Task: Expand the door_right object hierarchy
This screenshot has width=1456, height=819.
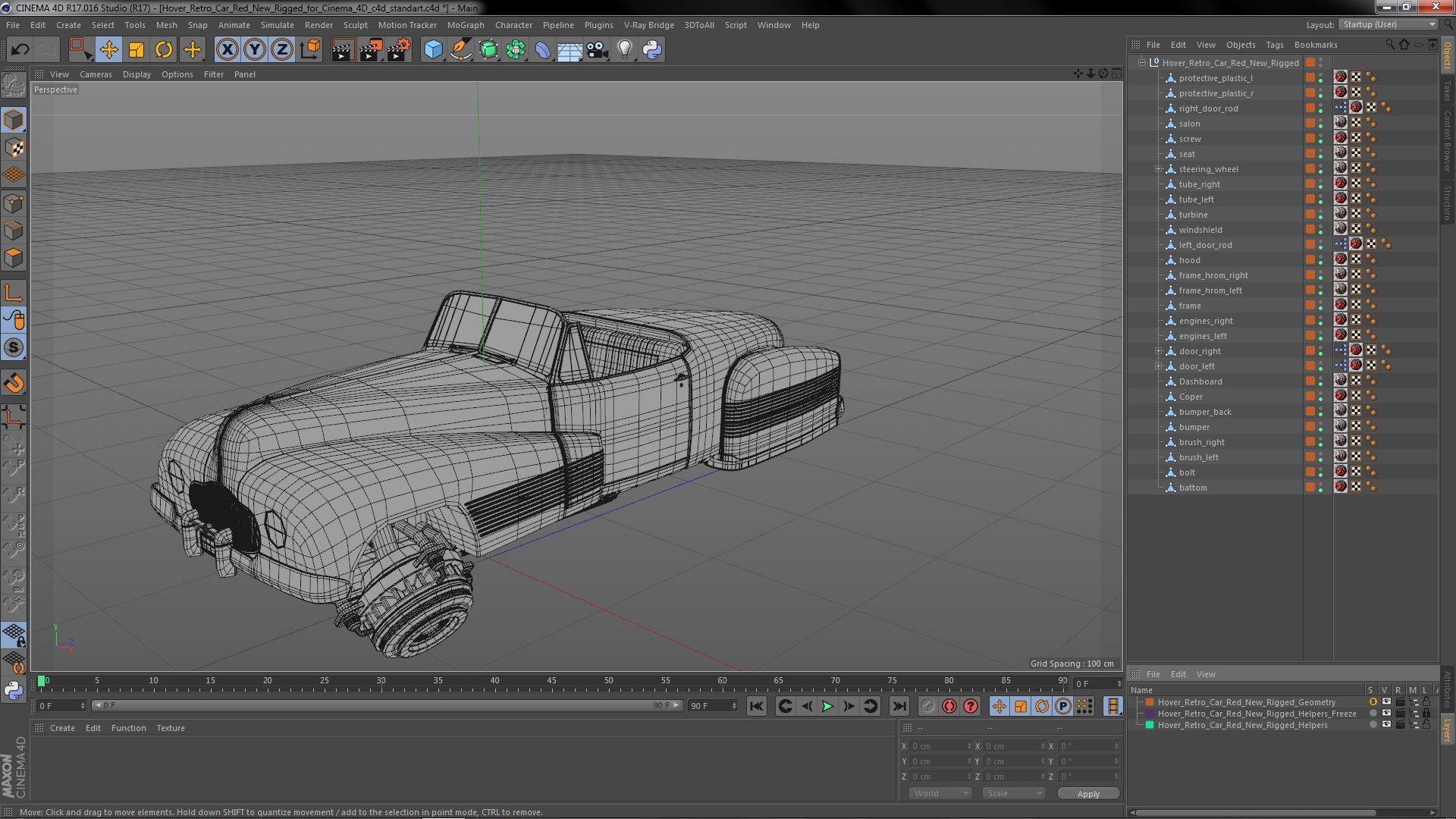Action: click(1158, 351)
